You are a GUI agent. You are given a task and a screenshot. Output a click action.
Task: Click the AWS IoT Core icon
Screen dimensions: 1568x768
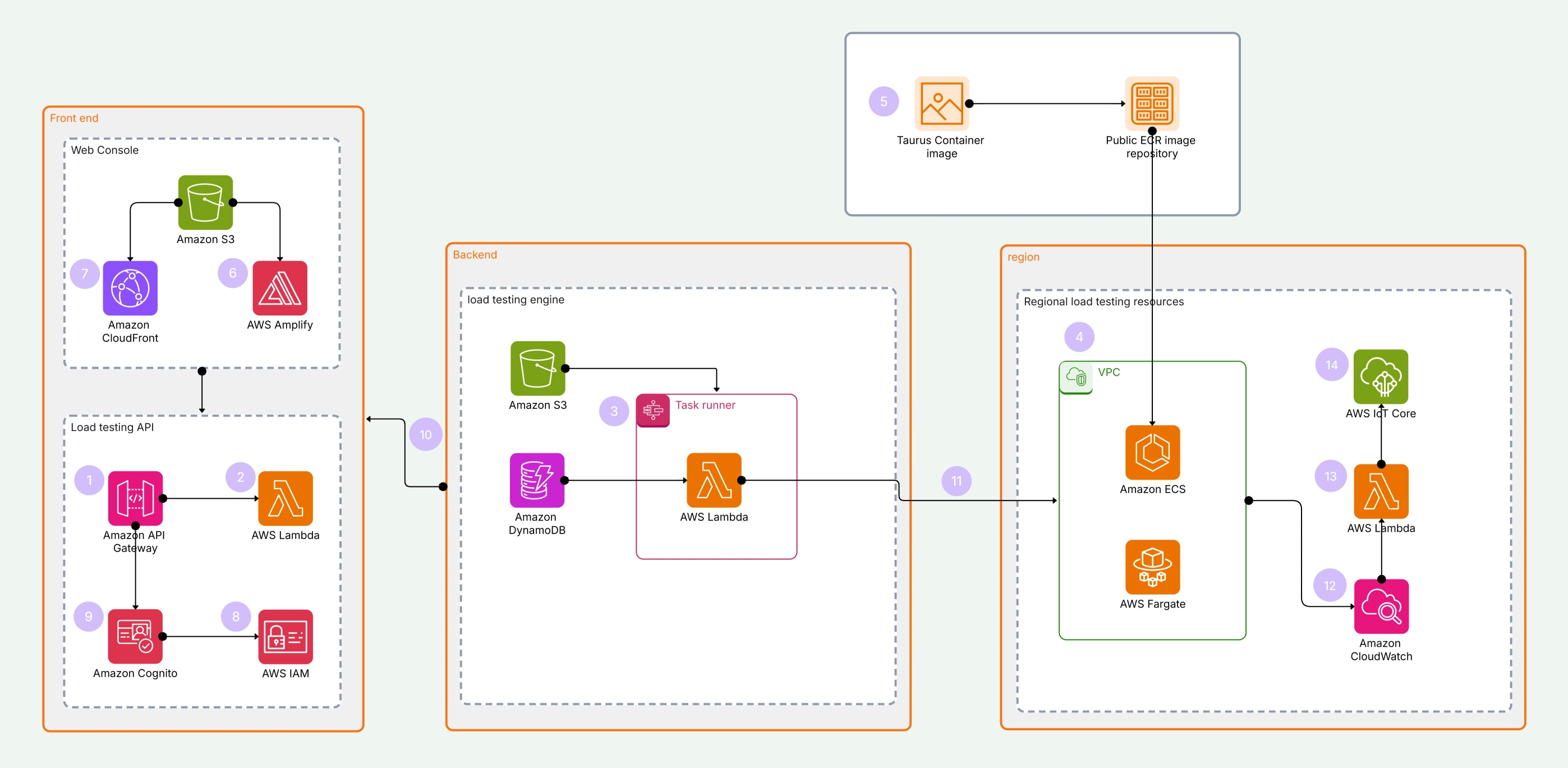(1381, 378)
